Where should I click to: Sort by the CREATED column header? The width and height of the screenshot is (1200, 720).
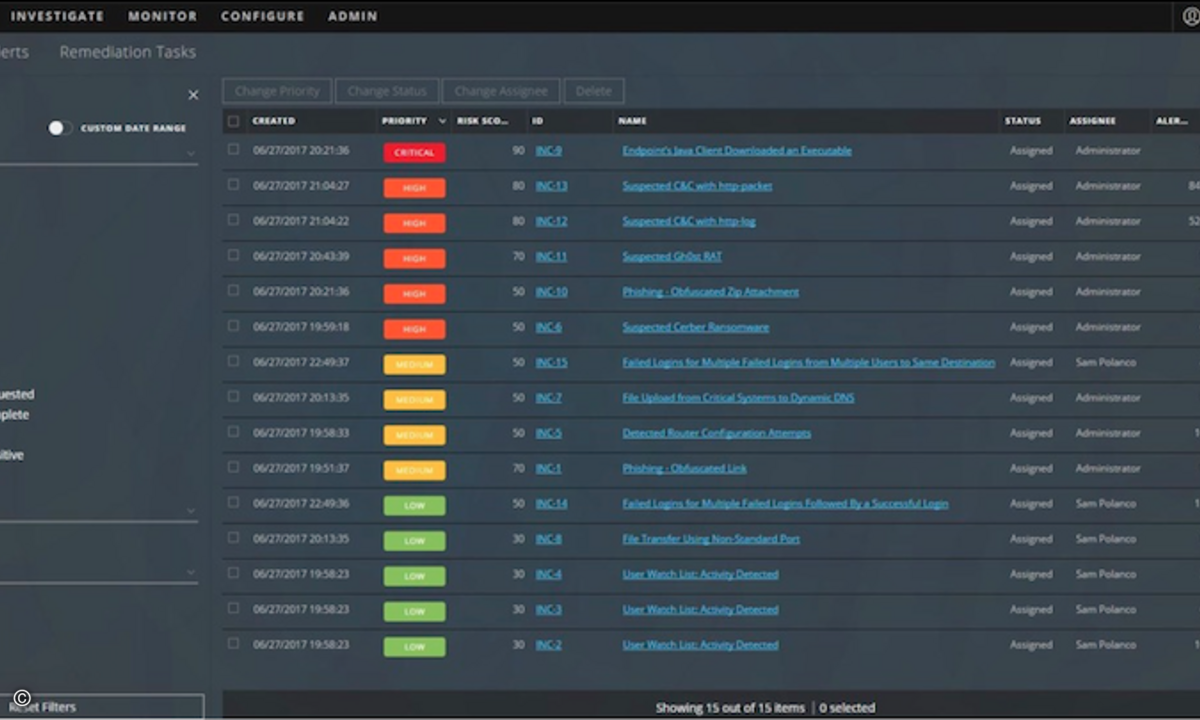[x=274, y=121]
